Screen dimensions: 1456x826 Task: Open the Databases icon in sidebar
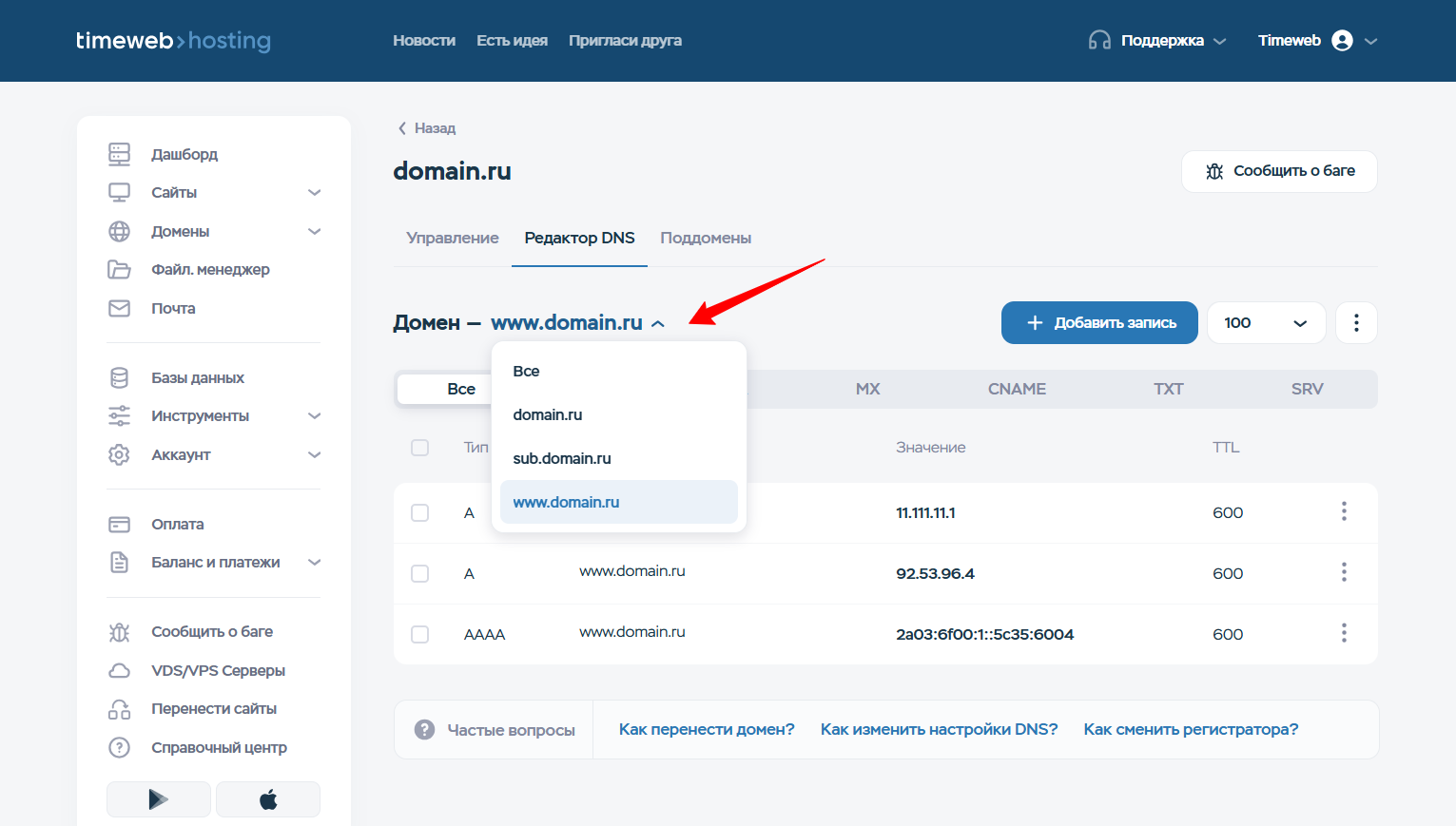click(x=119, y=378)
